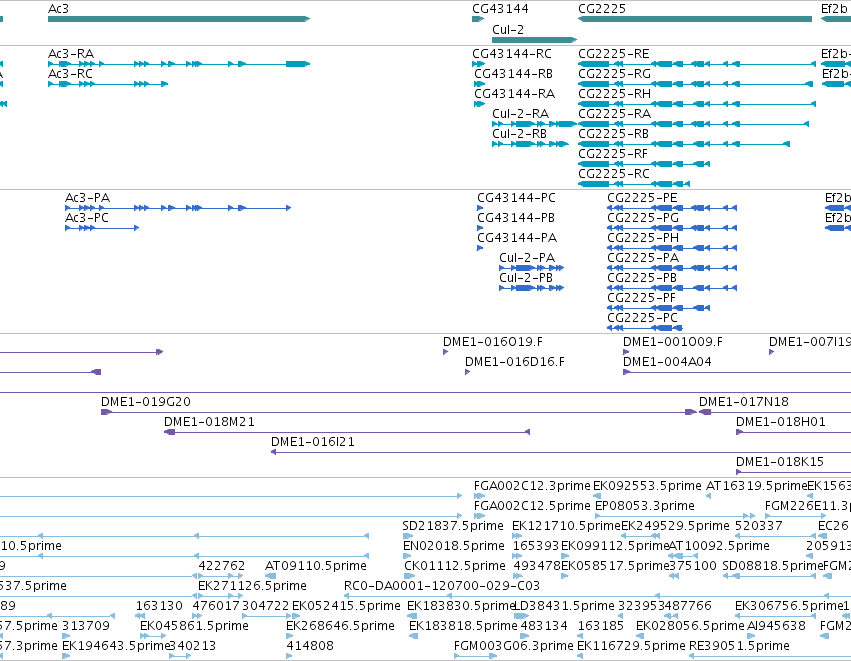Click transcript label CG43144-RB
Screen dimensions: 851x661
tap(513, 74)
